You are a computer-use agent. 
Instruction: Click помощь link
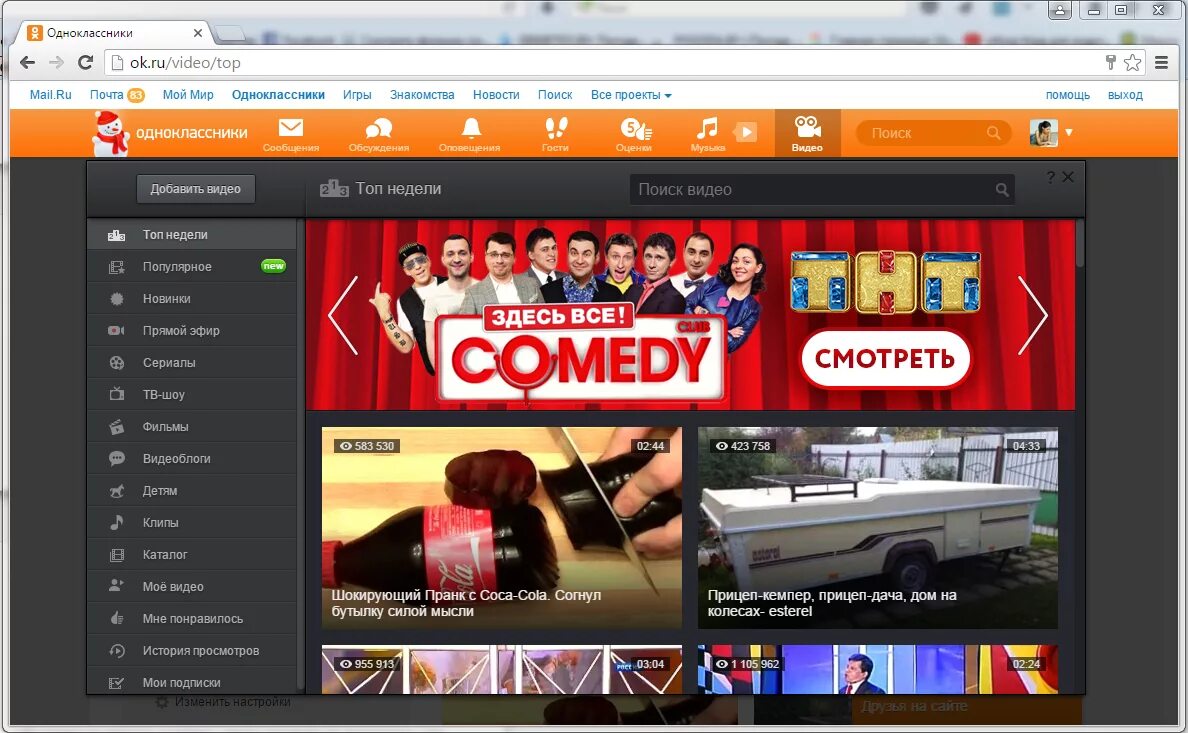(1068, 95)
